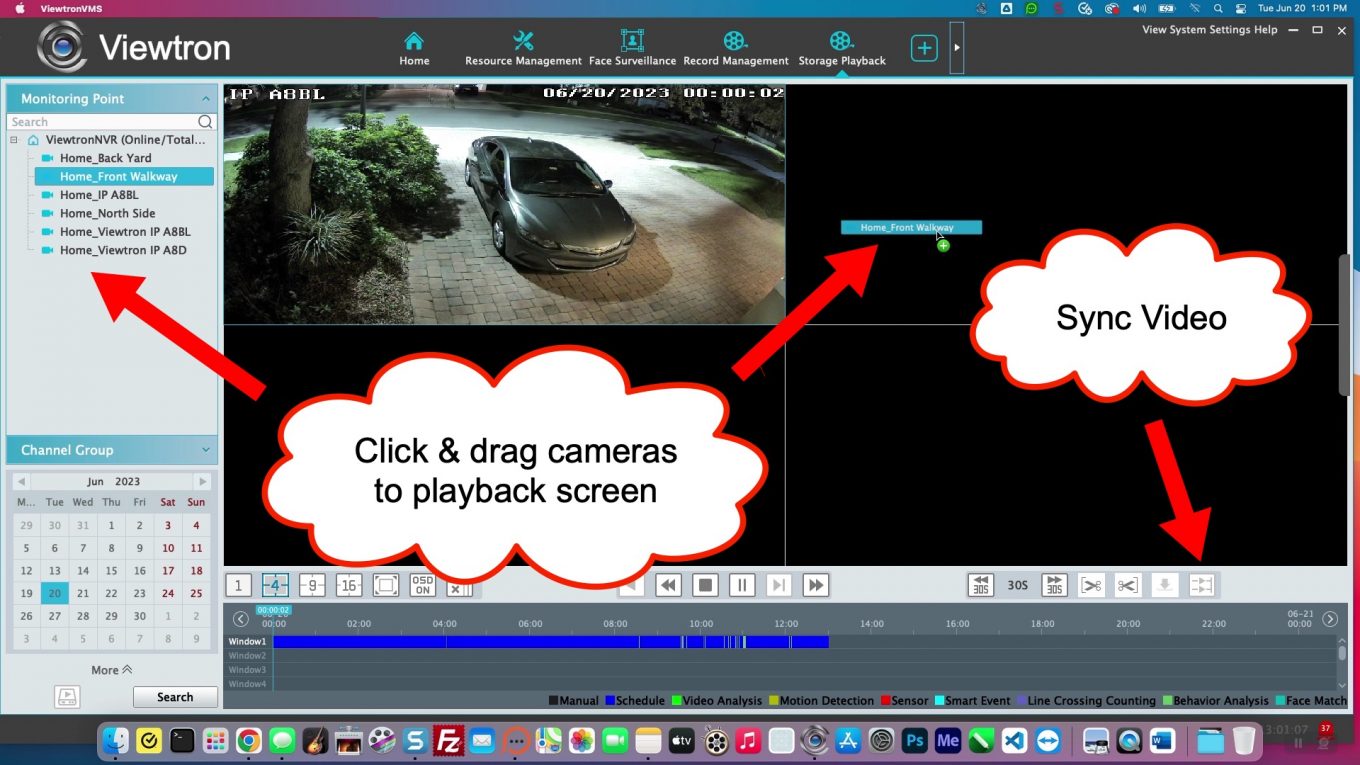Select the single-screen view layout
1360x765 pixels.
(x=238, y=585)
